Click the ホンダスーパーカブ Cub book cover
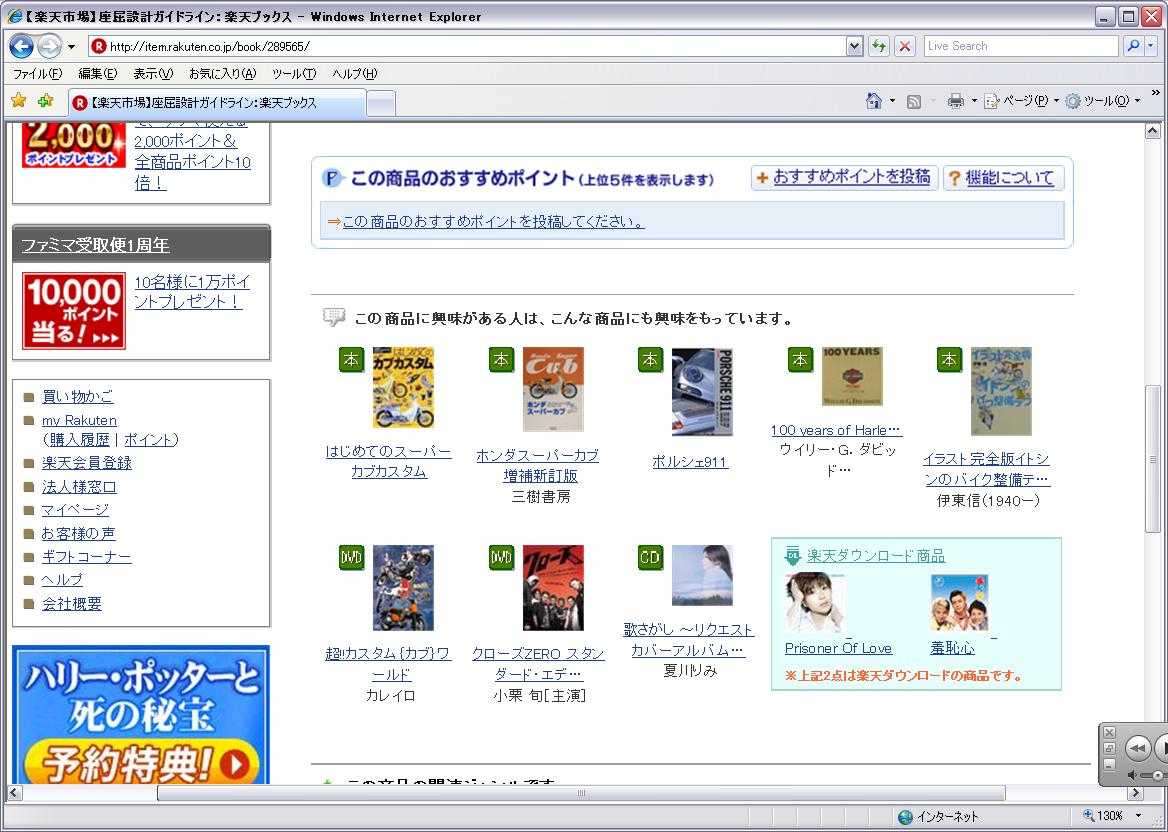The image size is (1168, 832). click(x=553, y=389)
